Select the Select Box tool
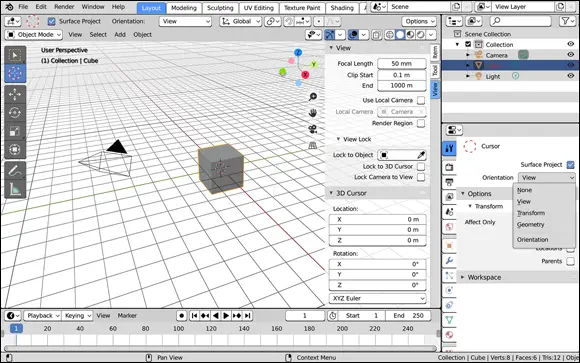Screen dimensions: 580x363 (x=15, y=56)
